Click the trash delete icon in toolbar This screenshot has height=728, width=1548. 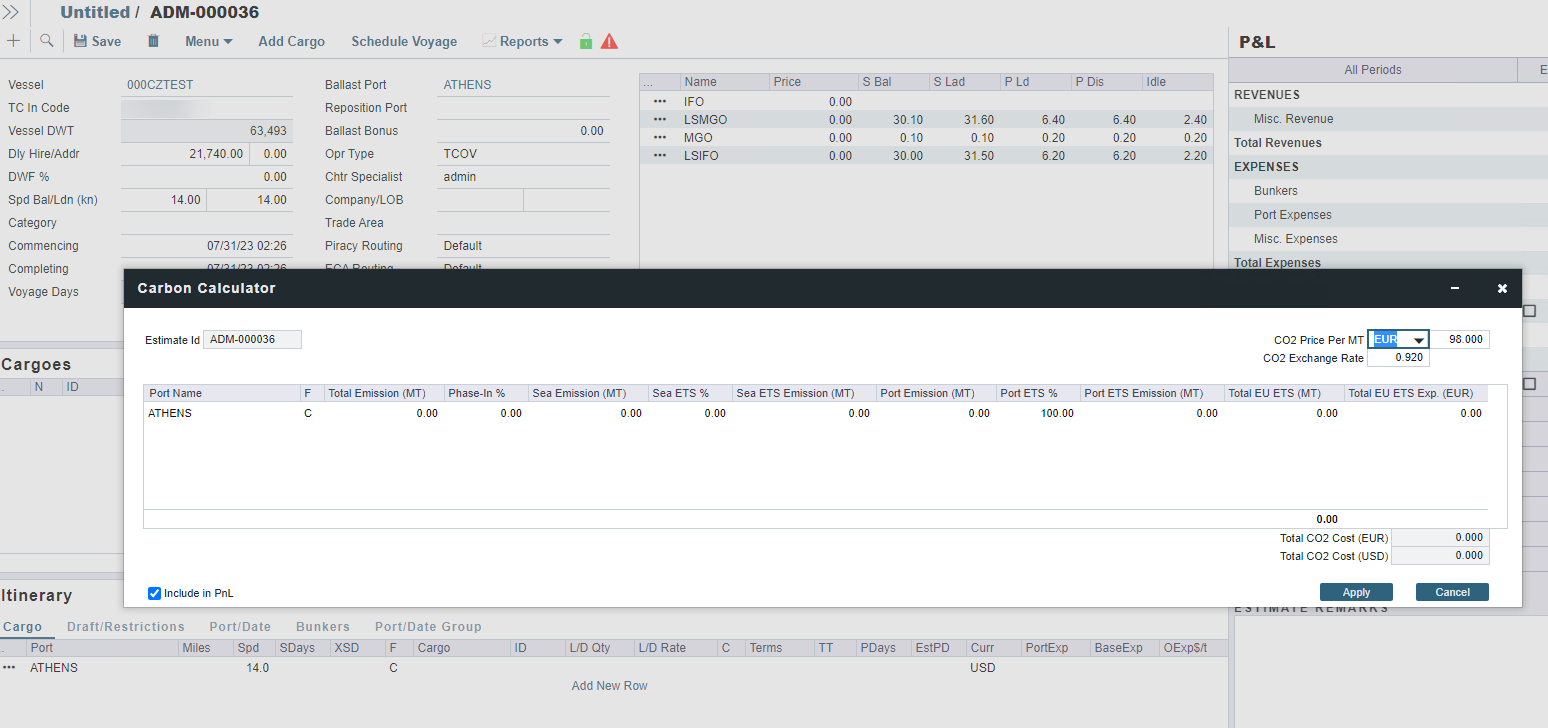tap(153, 41)
